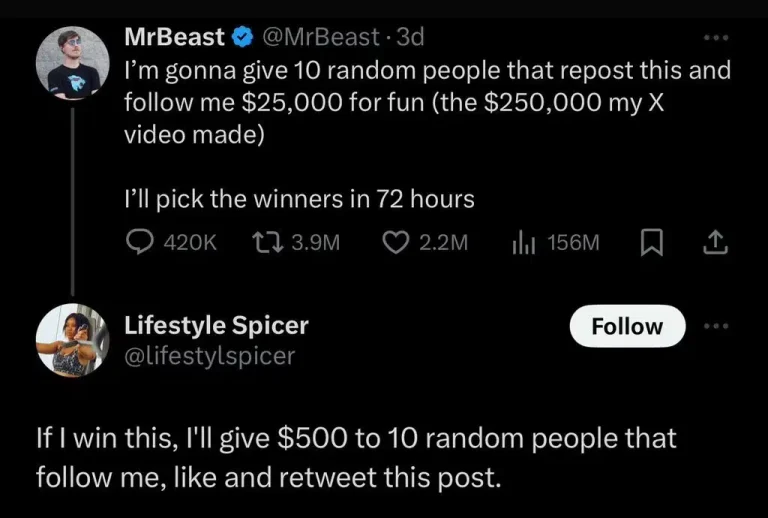Image resolution: width=768 pixels, height=518 pixels.
Task: Open more options on MrBeast's tweet
Action: tap(716, 38)
